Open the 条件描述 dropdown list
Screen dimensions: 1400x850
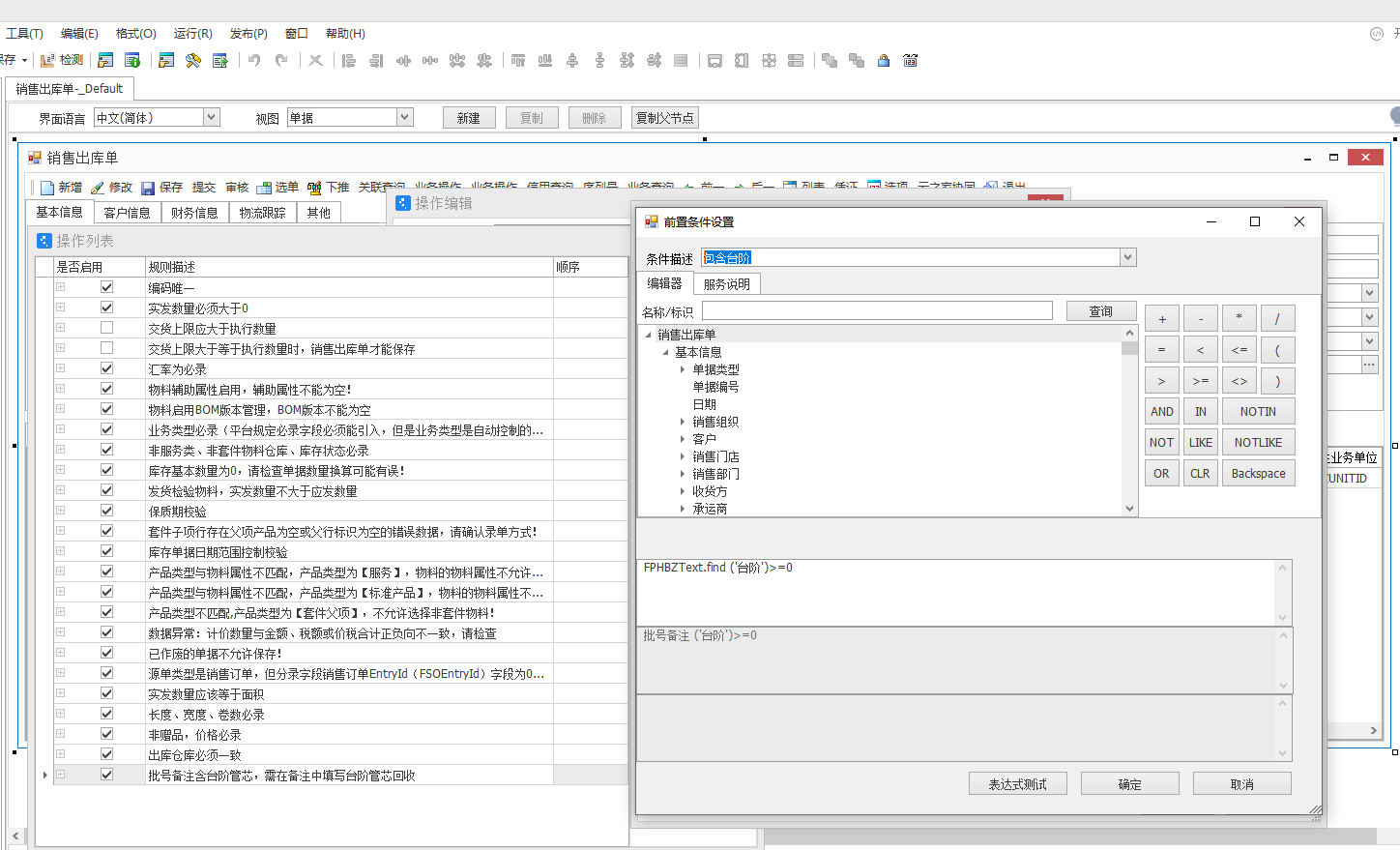(x=1127, y=256)
